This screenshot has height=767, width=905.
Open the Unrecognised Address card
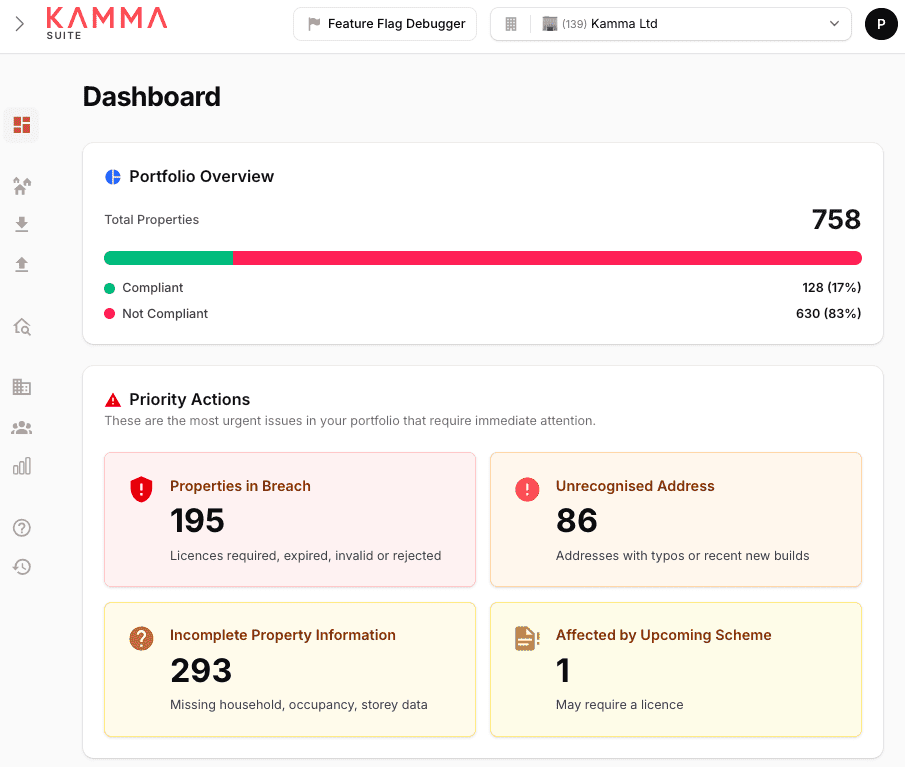[x=676, y=519]
